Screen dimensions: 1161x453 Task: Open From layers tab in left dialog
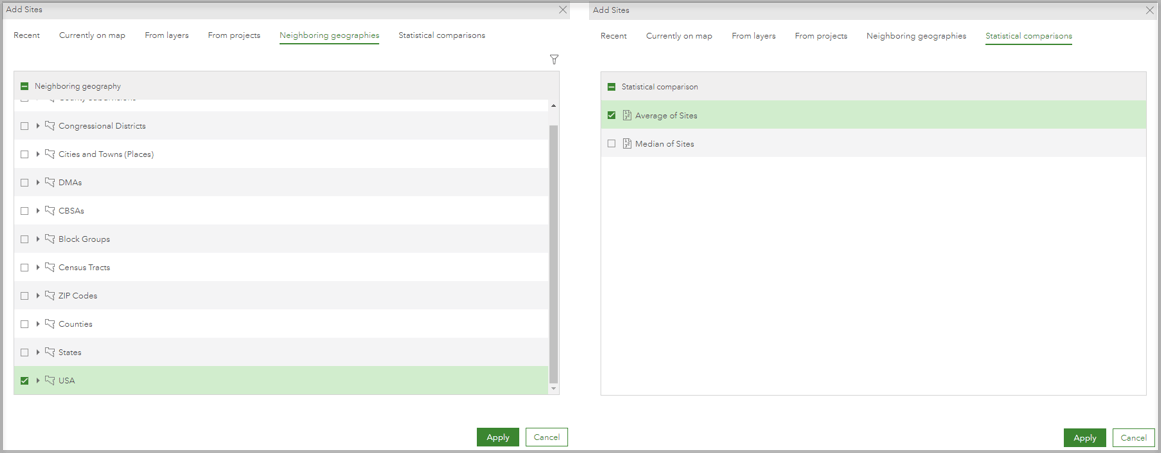tap(167, 36)
